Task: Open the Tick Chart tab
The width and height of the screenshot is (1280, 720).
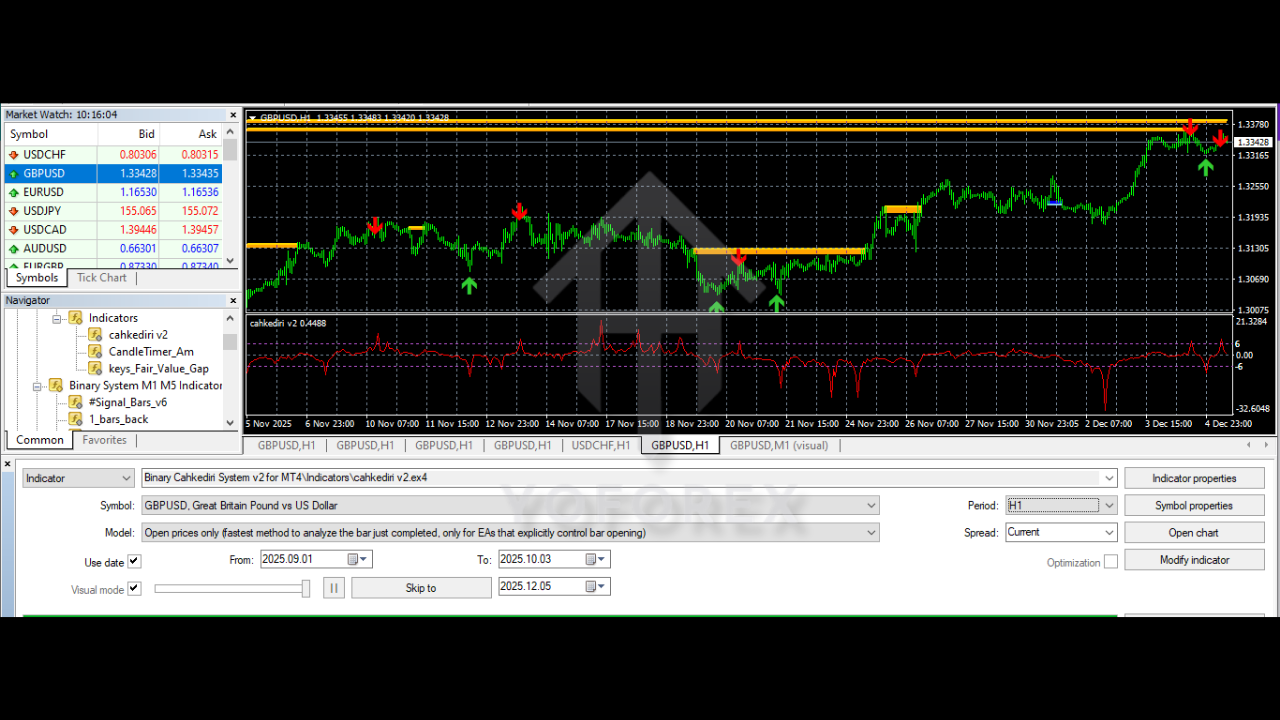Action: click(101, 277)
